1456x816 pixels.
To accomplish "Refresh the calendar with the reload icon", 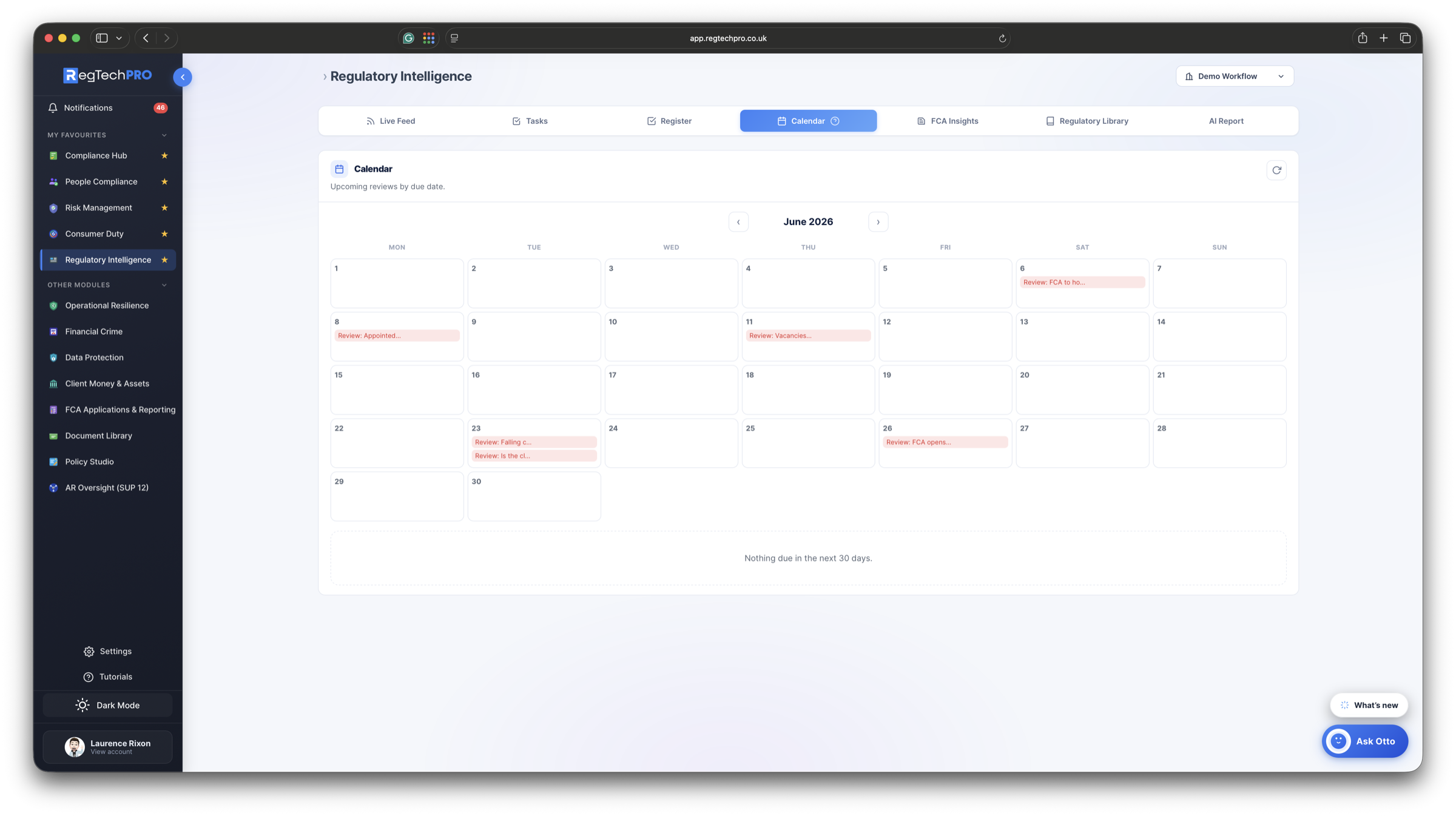I will [x=1276, y=170].
